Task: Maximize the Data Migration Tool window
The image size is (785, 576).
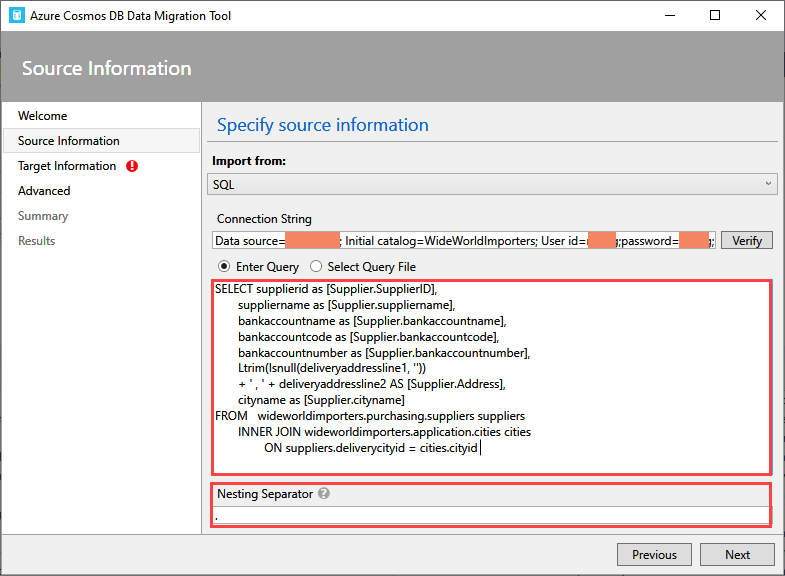Action: 715,16
